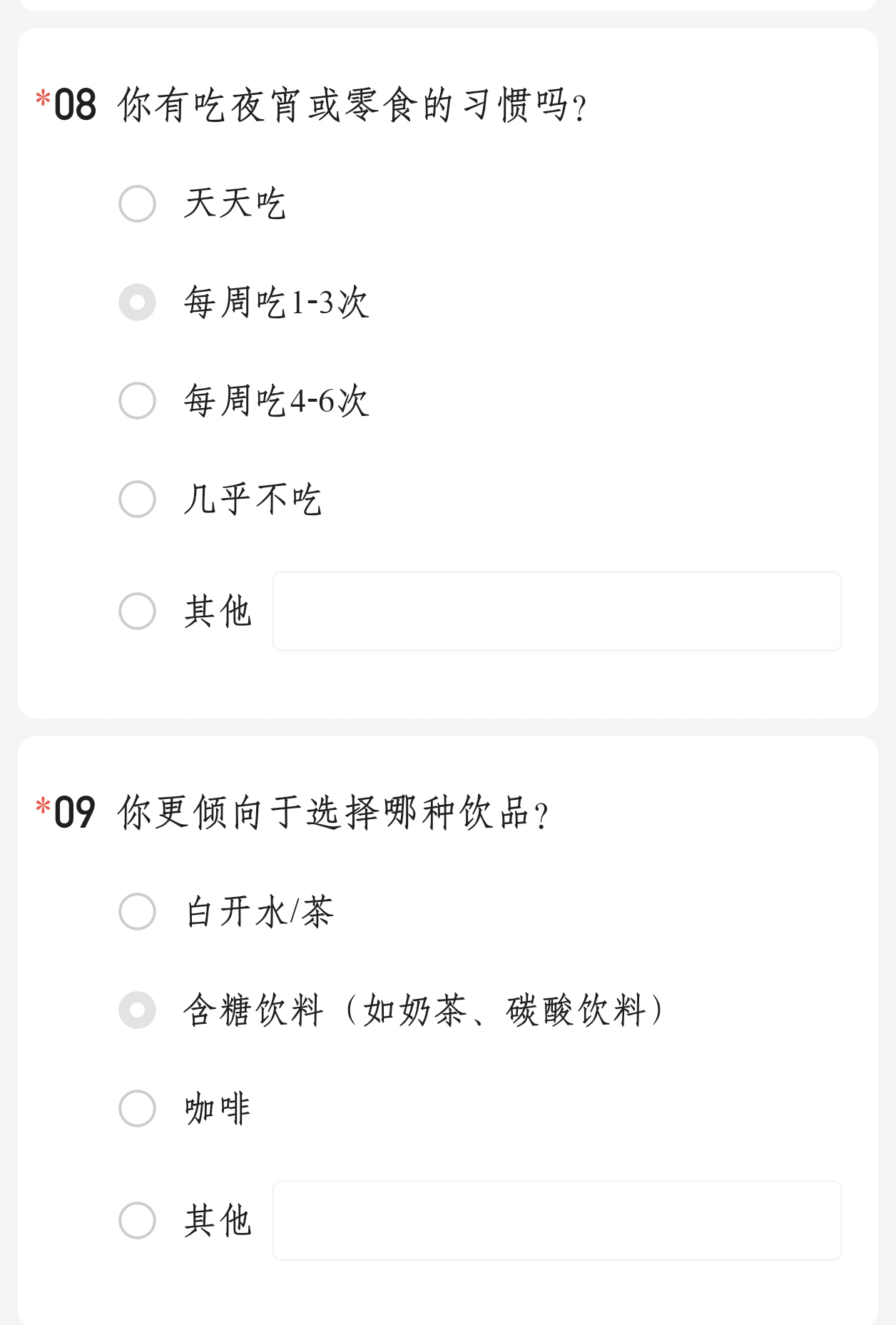Select the 咖啡 radio button
This screenshot has width=896, height=1325.
[137, 1108]
